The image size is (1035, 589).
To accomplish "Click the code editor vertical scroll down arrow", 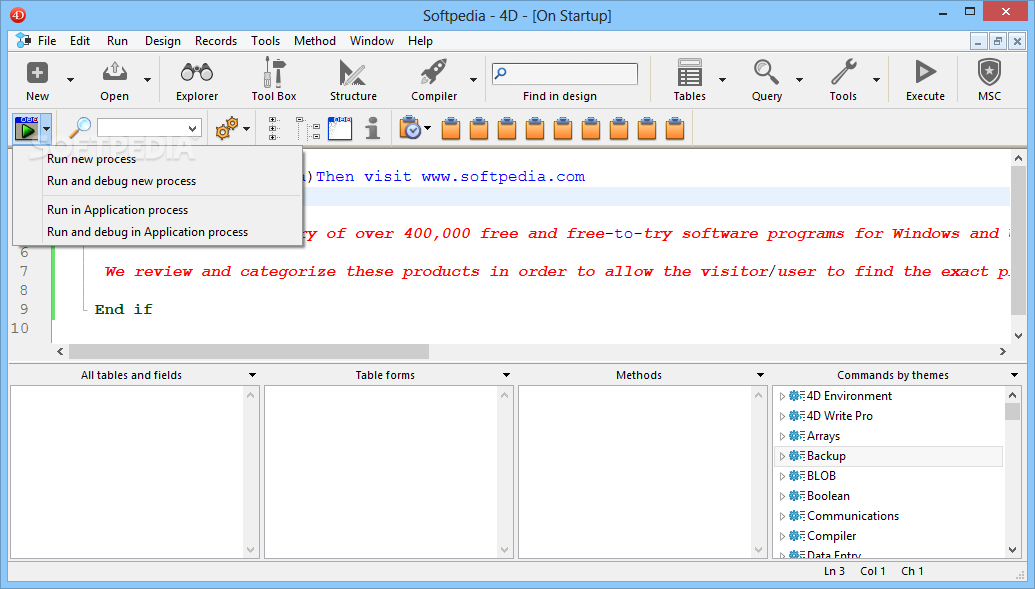I will (1018, 335).
